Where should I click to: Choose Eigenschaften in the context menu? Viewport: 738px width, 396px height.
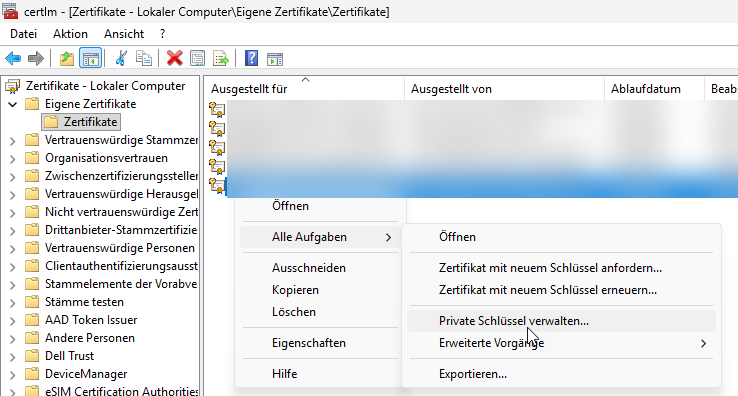(x=320, y=343)
